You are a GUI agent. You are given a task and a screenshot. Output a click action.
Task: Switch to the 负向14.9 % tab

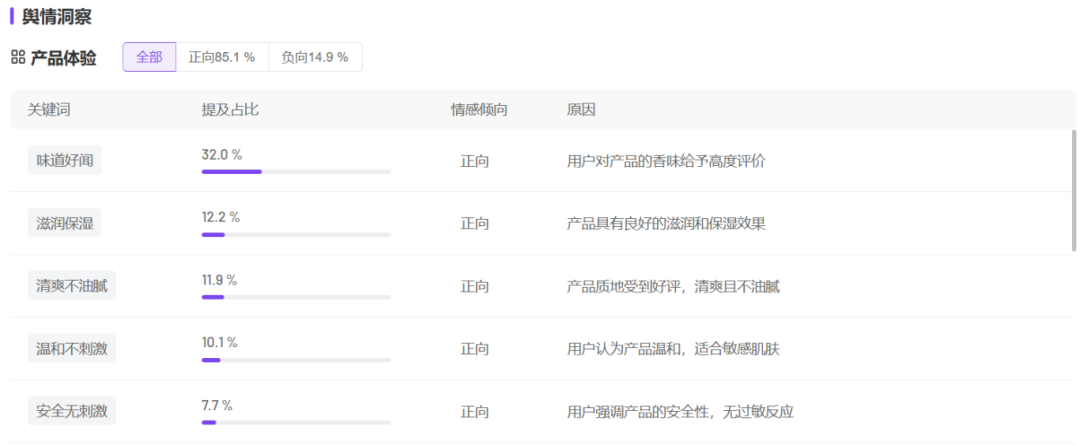coord(315,57)
